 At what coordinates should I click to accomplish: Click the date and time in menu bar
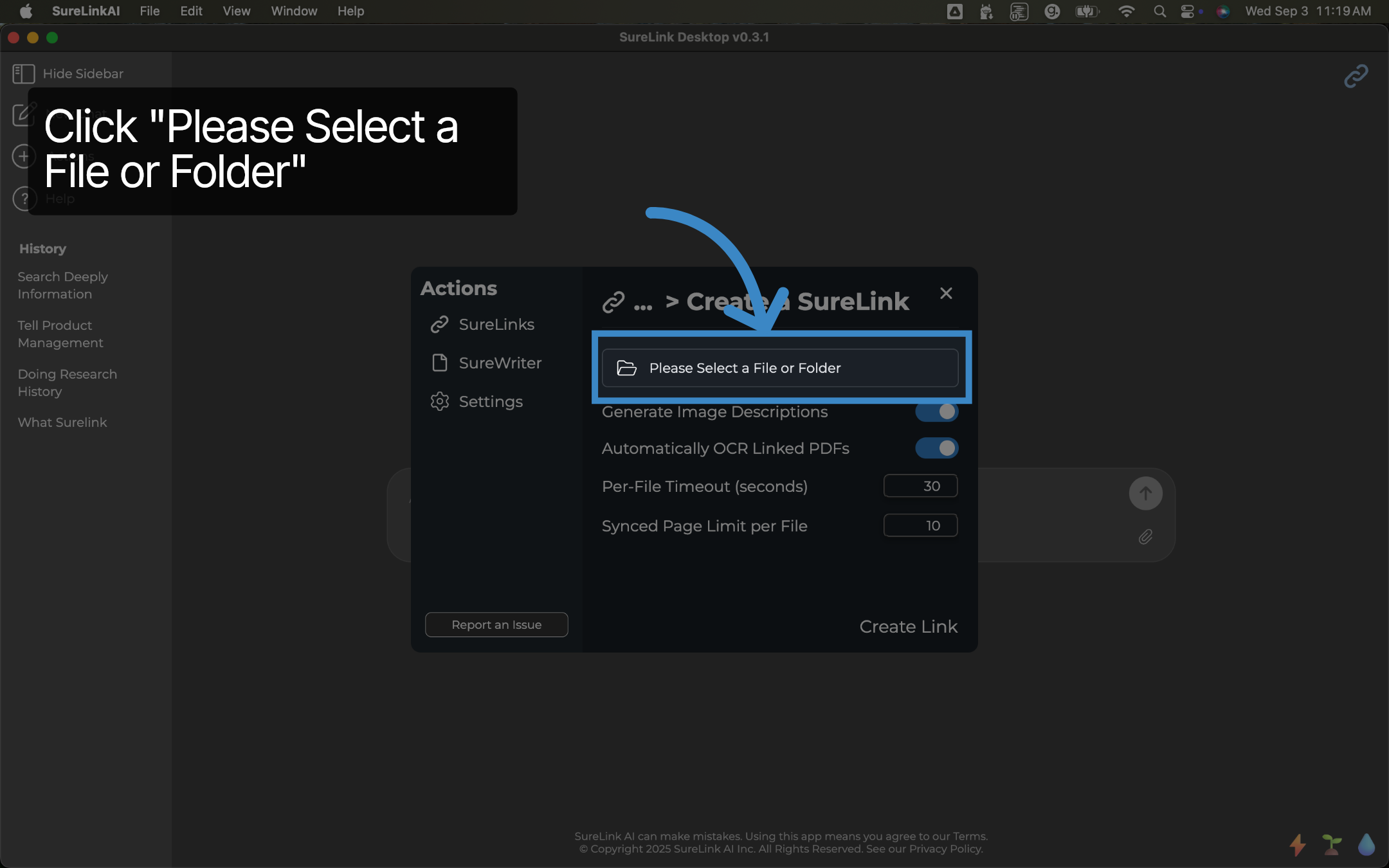click(1308, 11)
